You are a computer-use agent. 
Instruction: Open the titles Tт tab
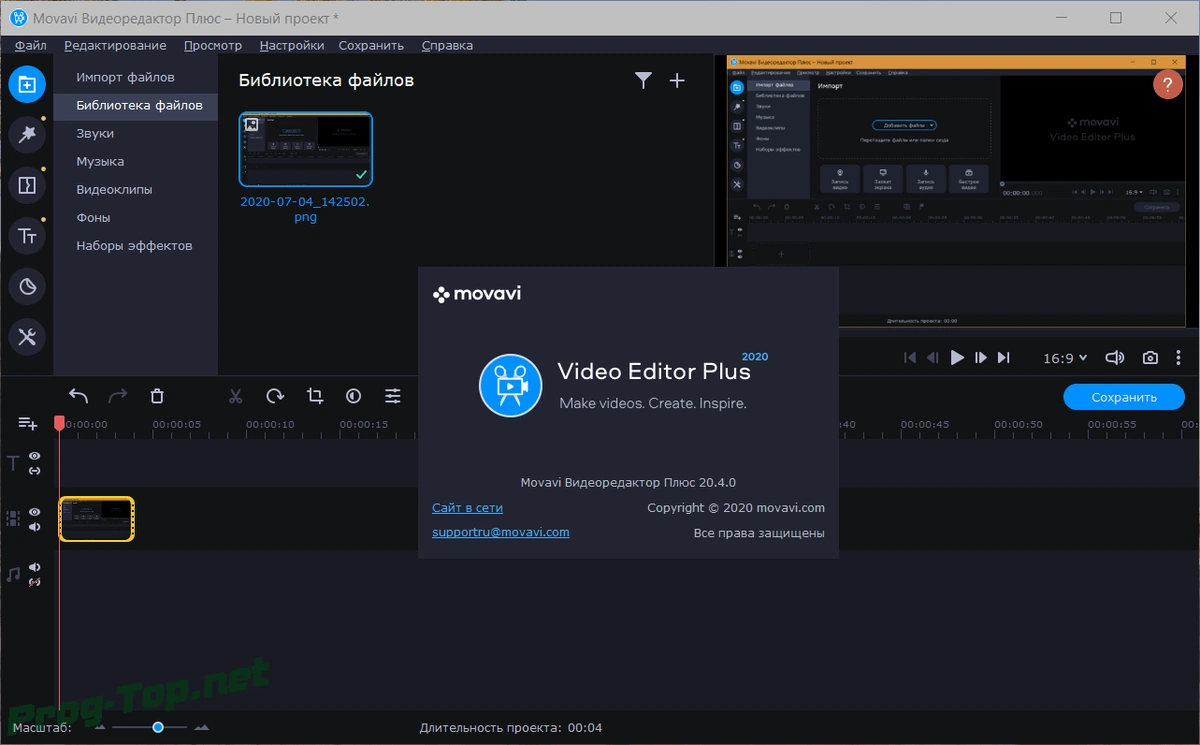coord(27,236)
